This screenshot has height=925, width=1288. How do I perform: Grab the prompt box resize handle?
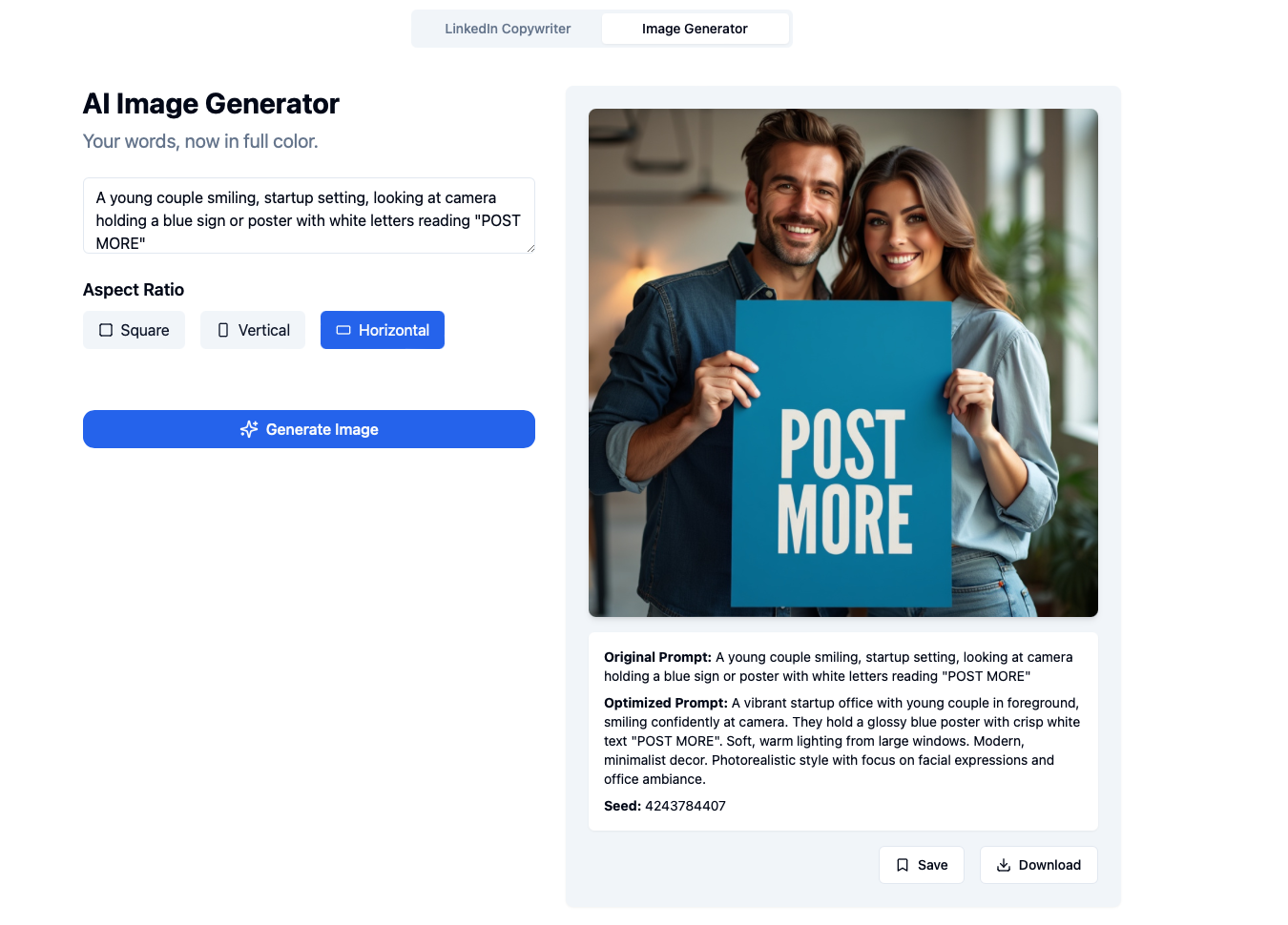[x=530, y=248]
